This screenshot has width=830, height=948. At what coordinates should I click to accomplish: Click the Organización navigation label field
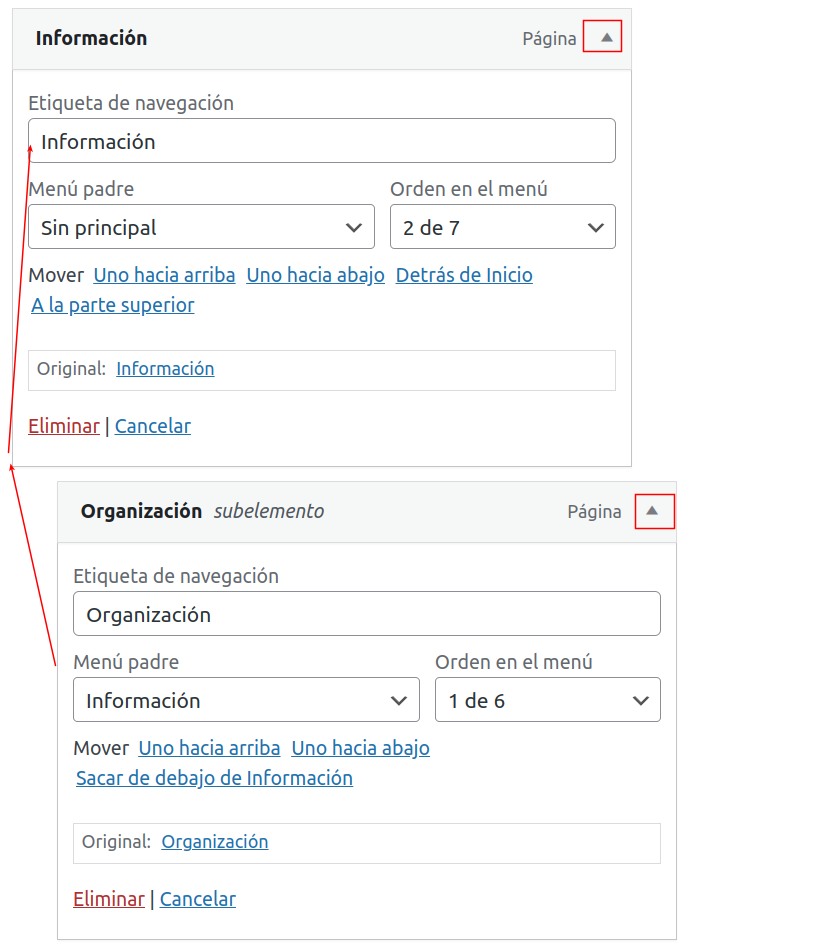pos(366,615)
